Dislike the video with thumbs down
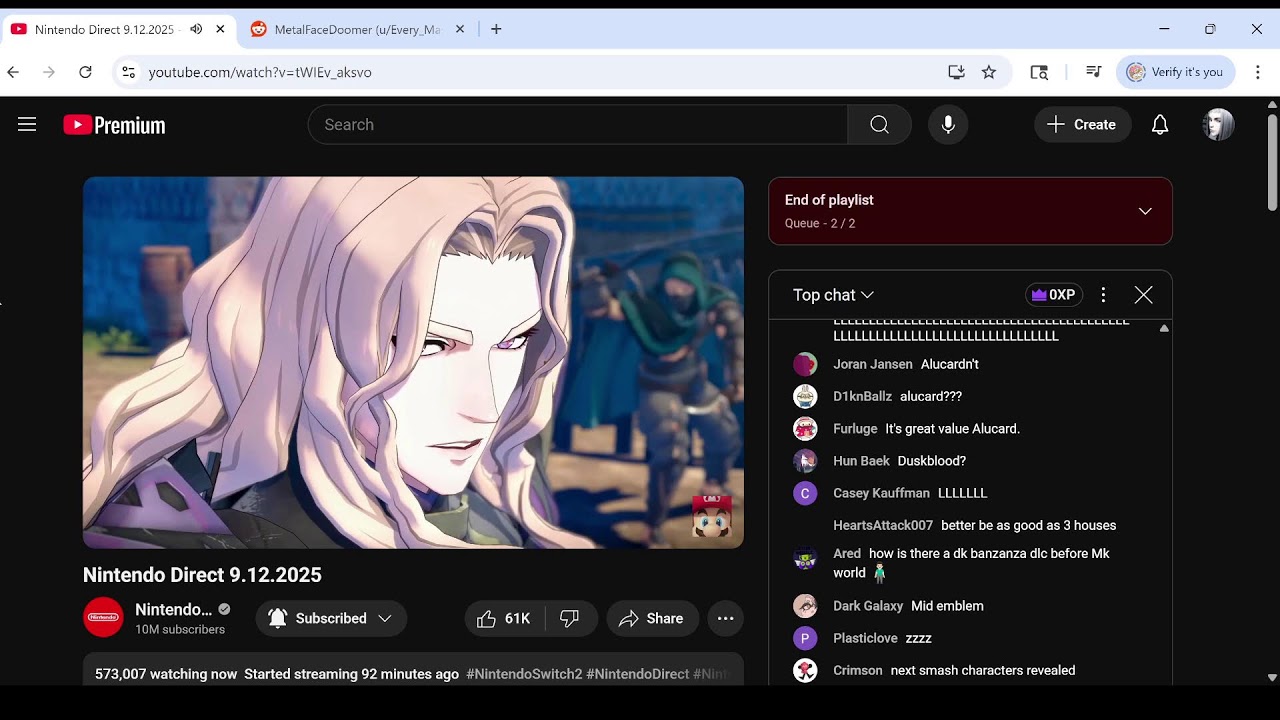 570,619
